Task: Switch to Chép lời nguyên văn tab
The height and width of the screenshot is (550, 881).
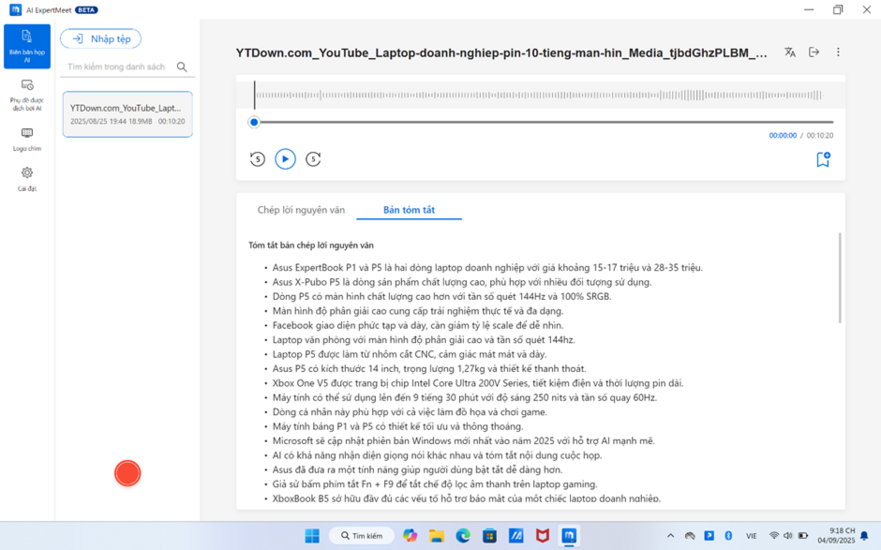Action: pos(301,210)
